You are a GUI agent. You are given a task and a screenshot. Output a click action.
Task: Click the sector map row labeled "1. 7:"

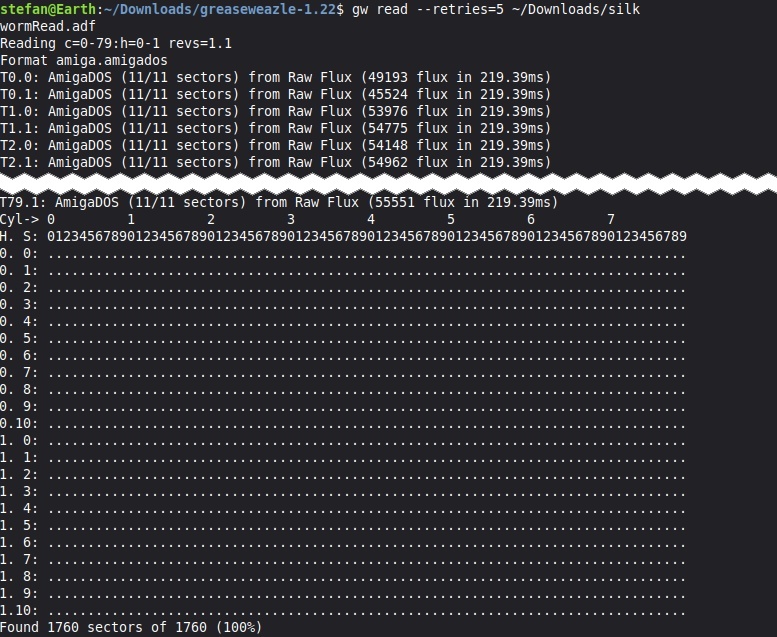pos(343,559)
